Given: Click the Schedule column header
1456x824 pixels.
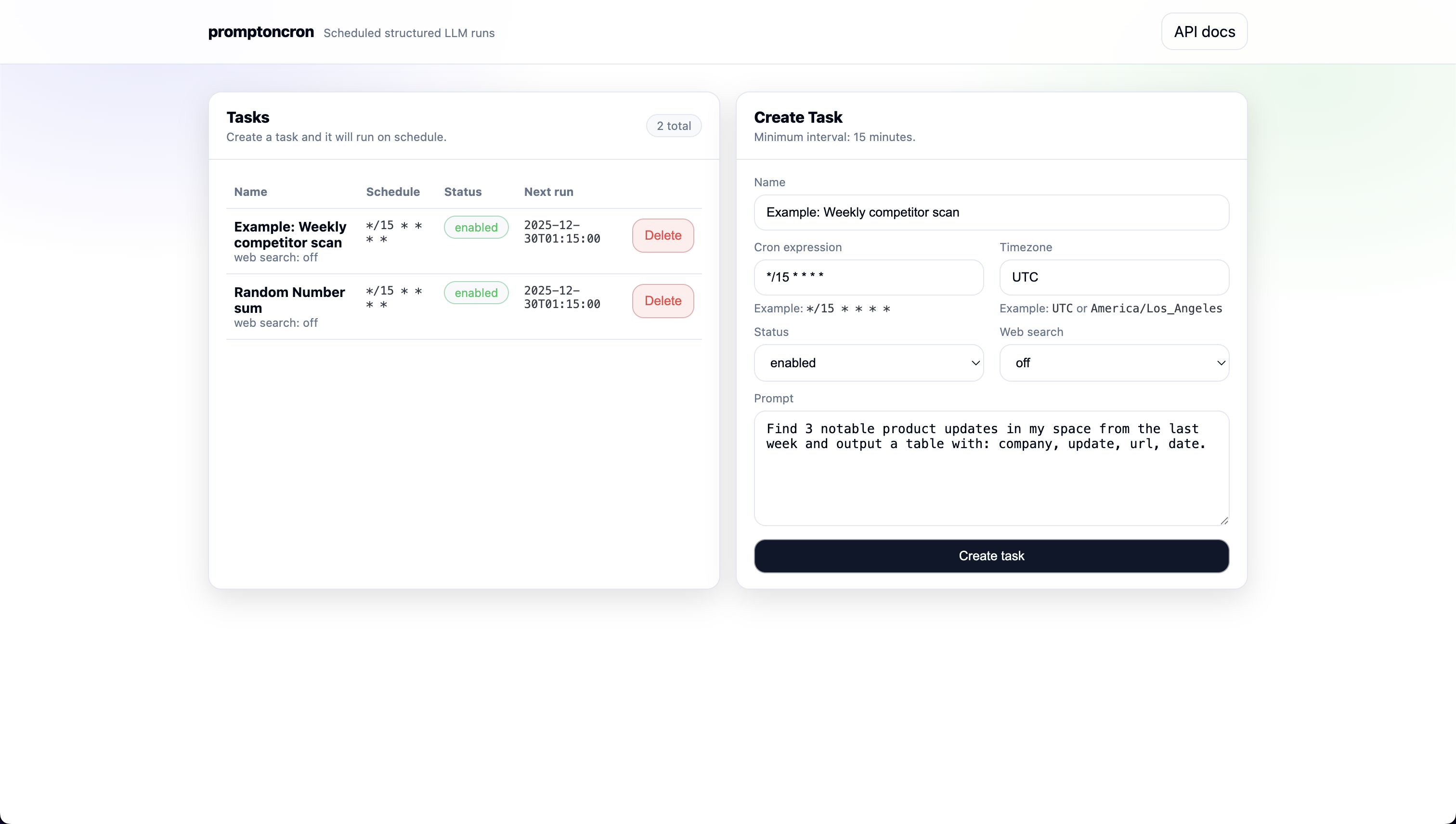Looking at the screenshot, I should point(392,192).
